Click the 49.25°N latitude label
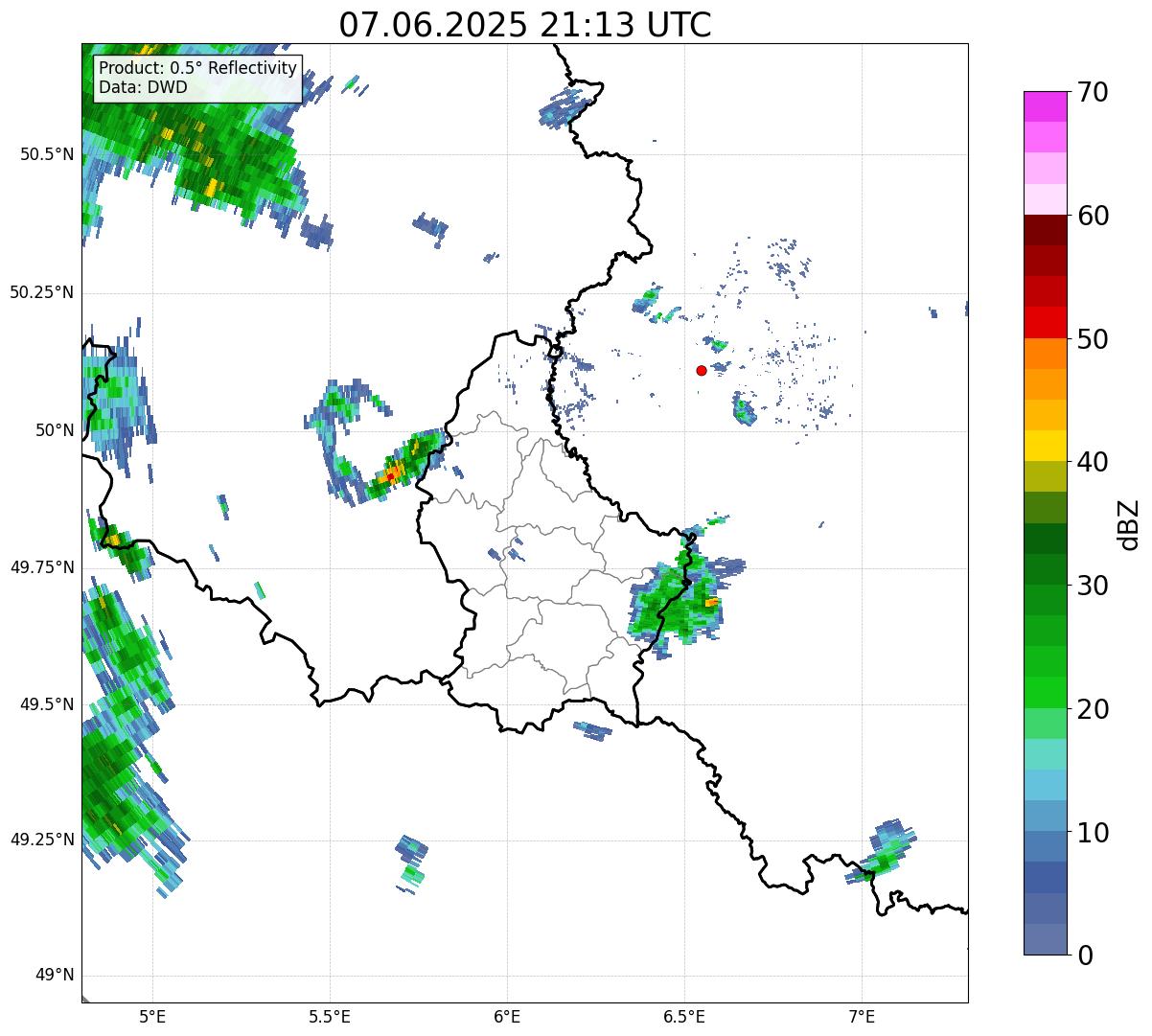1152x1036 pixels. (42, 840)
